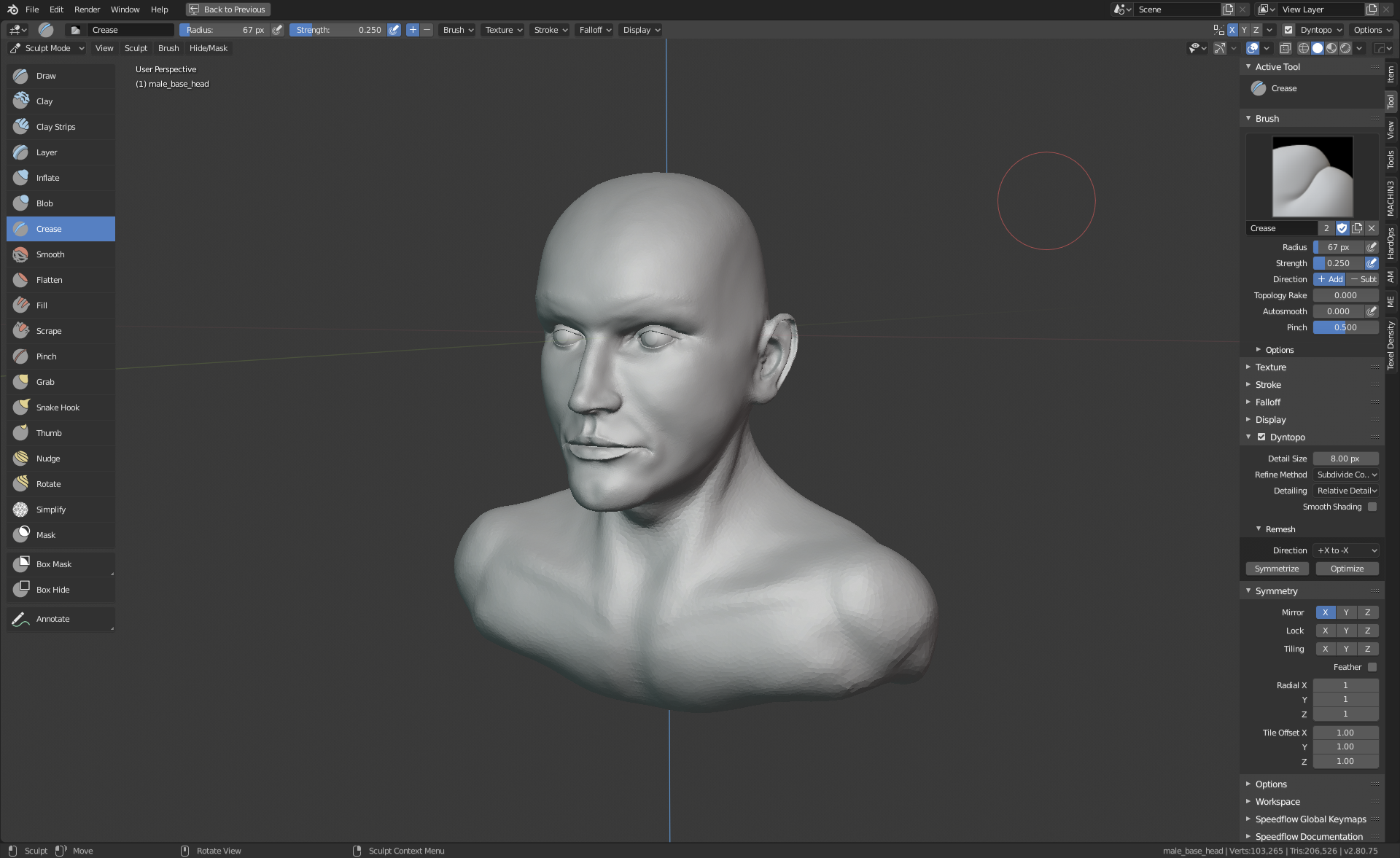
Task: Click the Back to Previous button
Action: (227, 9)
